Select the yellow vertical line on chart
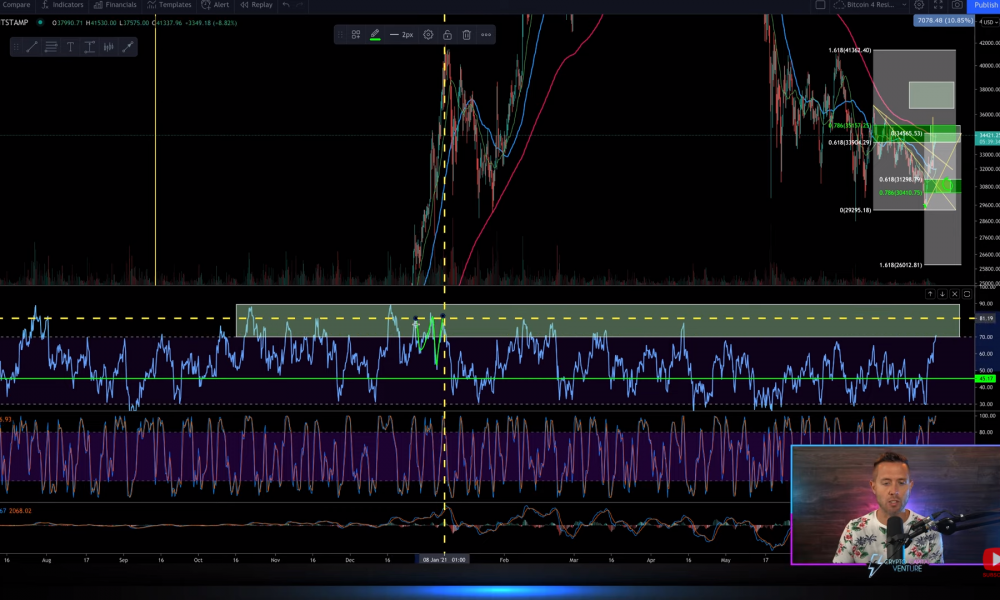The image size is (1000, 600). pos(156,150)
